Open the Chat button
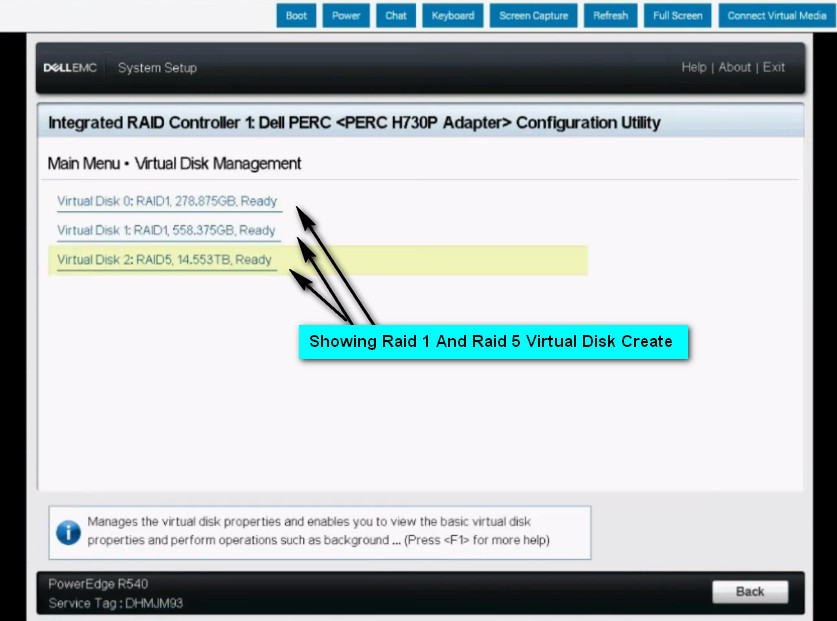Viewport: 837px width, 621px height. pos(396,15)
